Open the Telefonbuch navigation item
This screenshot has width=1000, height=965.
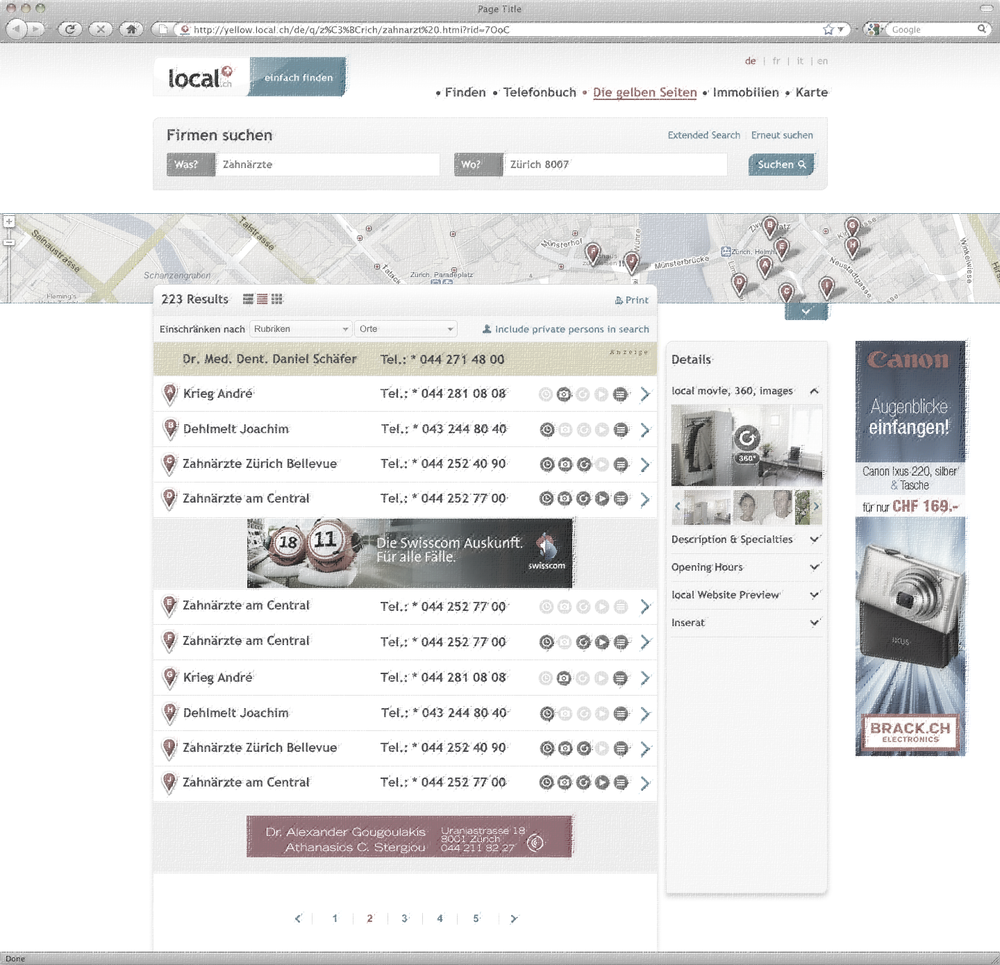click(x=540, y=92)
